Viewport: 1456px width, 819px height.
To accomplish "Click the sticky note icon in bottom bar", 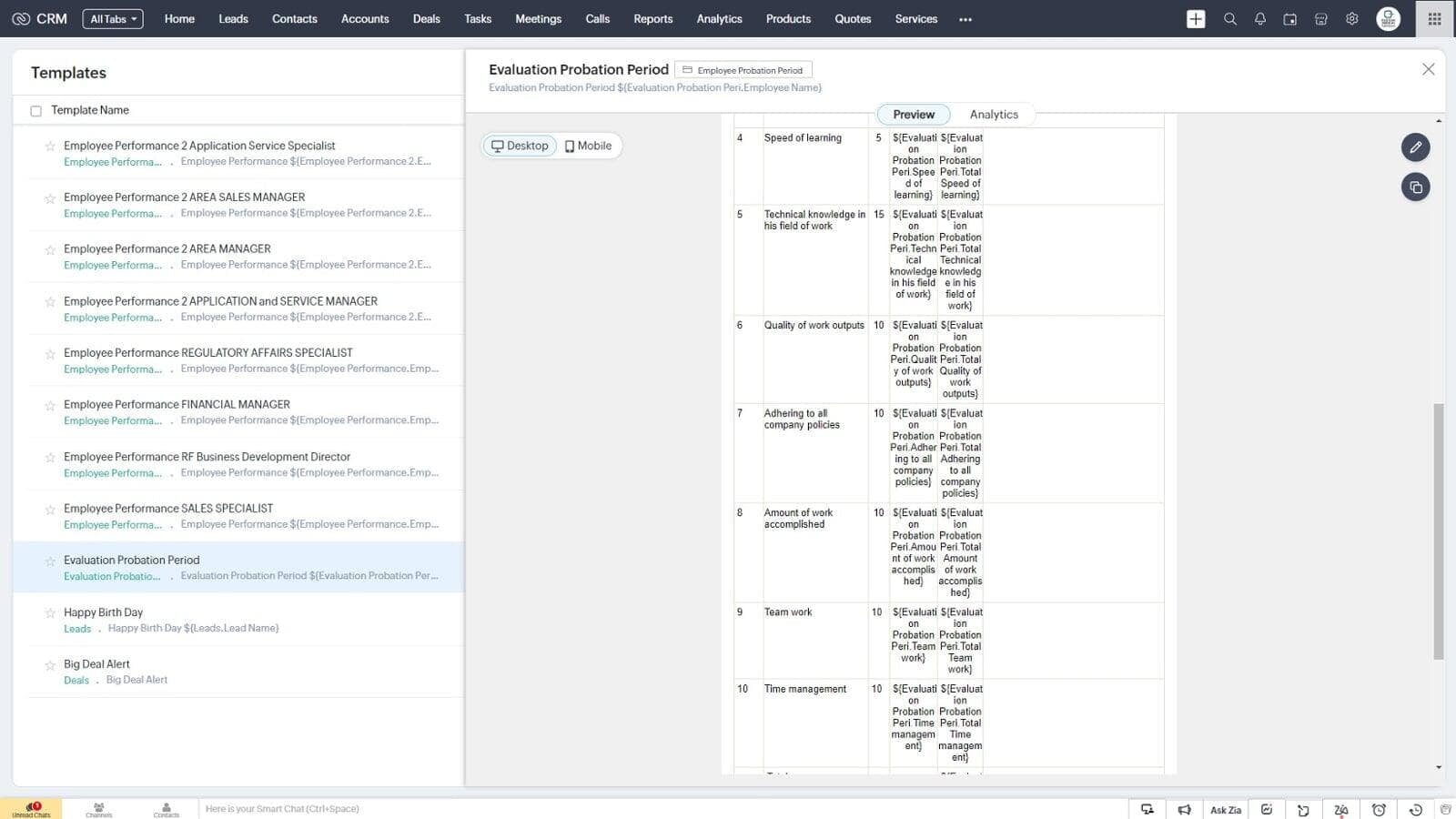I will click(1303, 809).
